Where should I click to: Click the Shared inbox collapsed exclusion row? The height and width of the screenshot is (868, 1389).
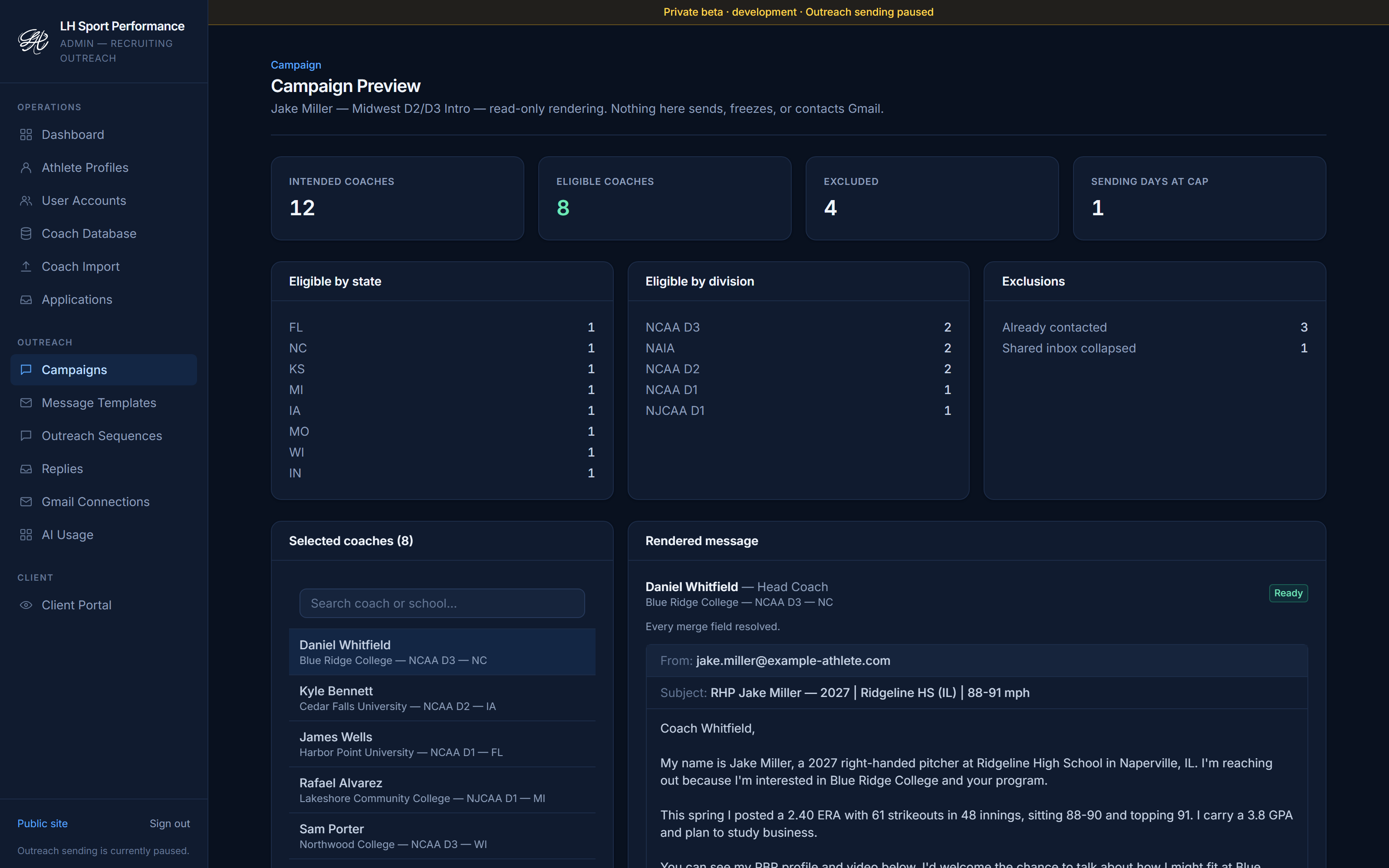click(x=1155, y=348)
